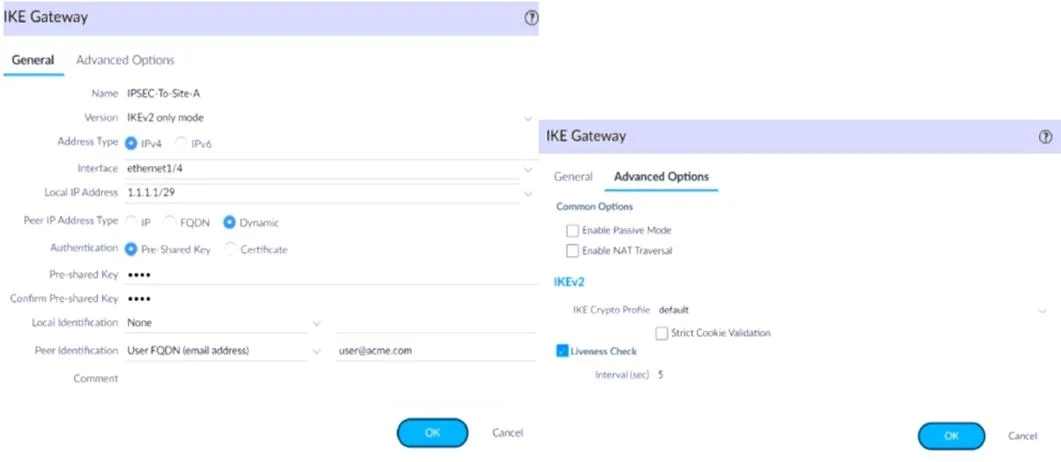
Task: Choose FQDN as peer IP address type
Action: click(170, 222)
